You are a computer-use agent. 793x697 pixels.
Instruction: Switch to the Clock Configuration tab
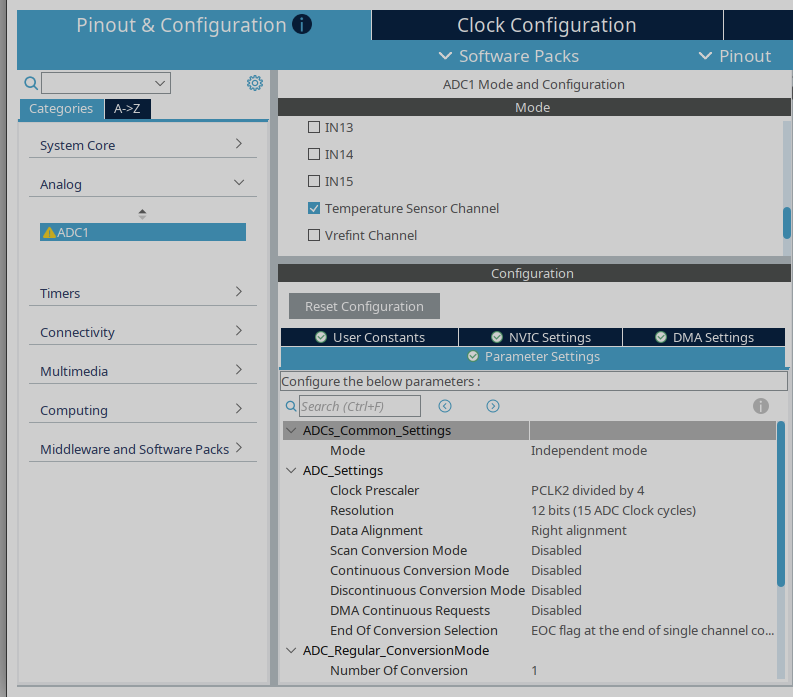(546, 25)
